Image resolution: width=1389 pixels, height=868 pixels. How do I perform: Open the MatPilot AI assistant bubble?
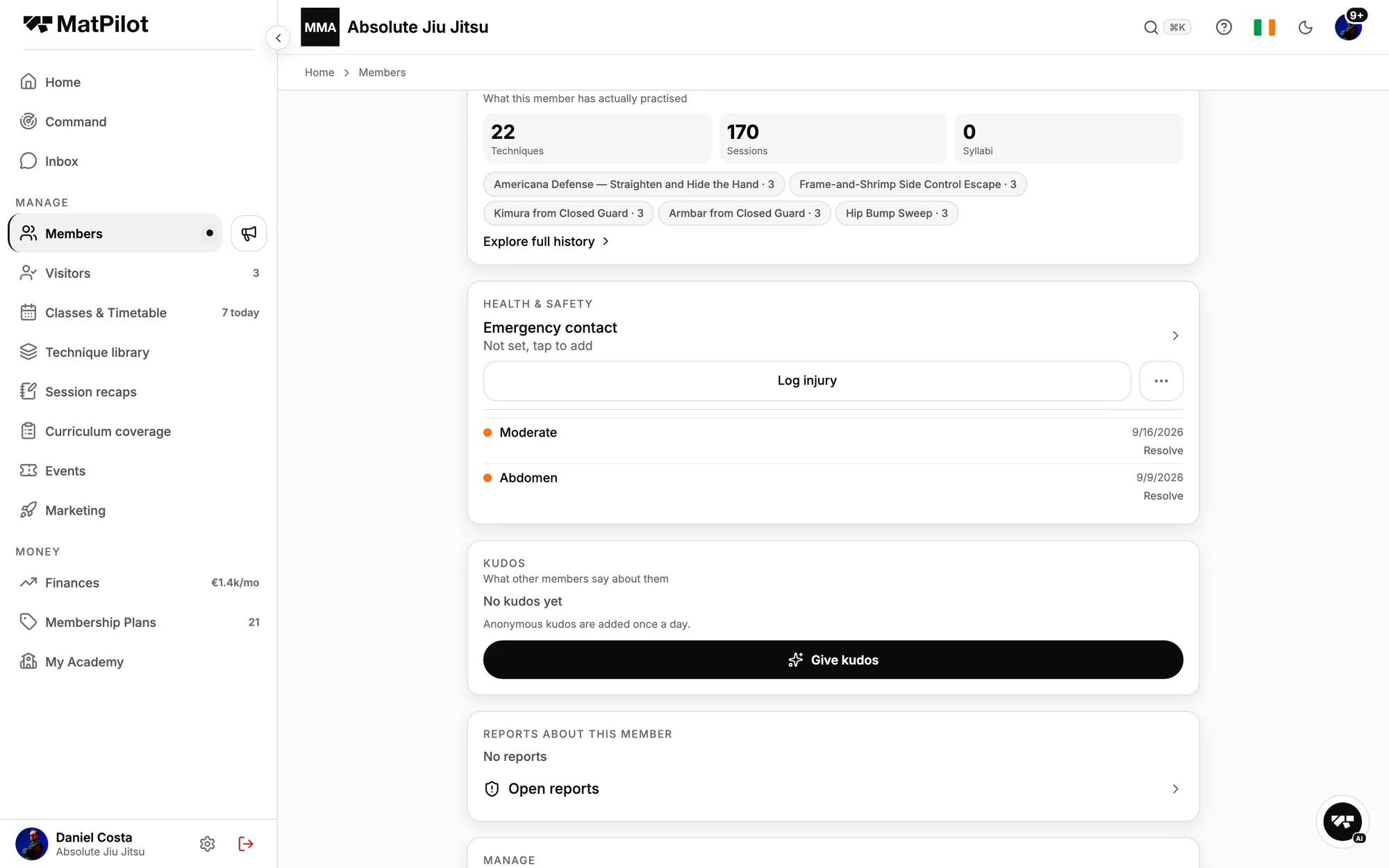click(1342, 821)
